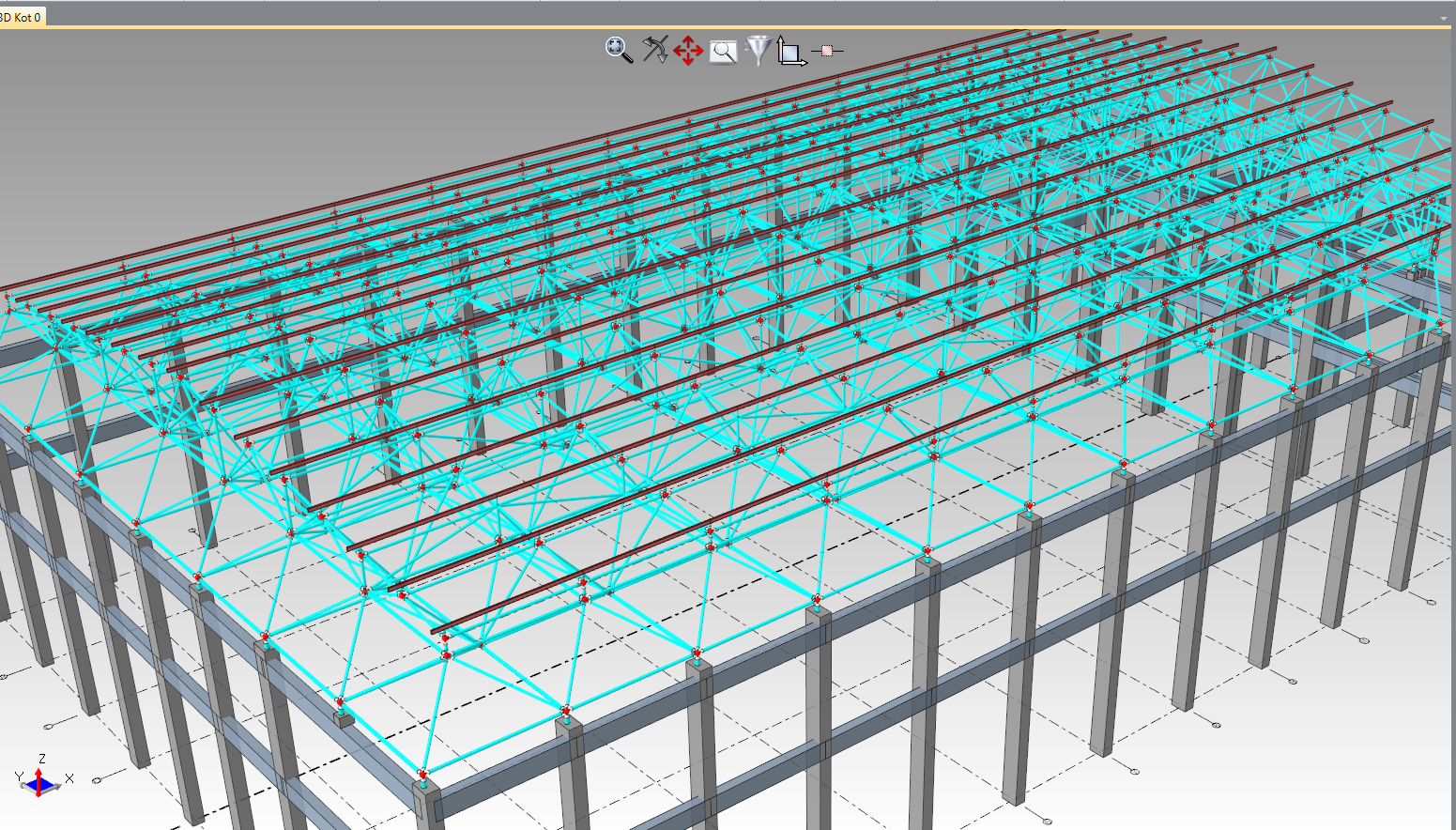Click the X label on axis gizmo
Viewport: 1456px width, 830px height.
pos(69,778)
